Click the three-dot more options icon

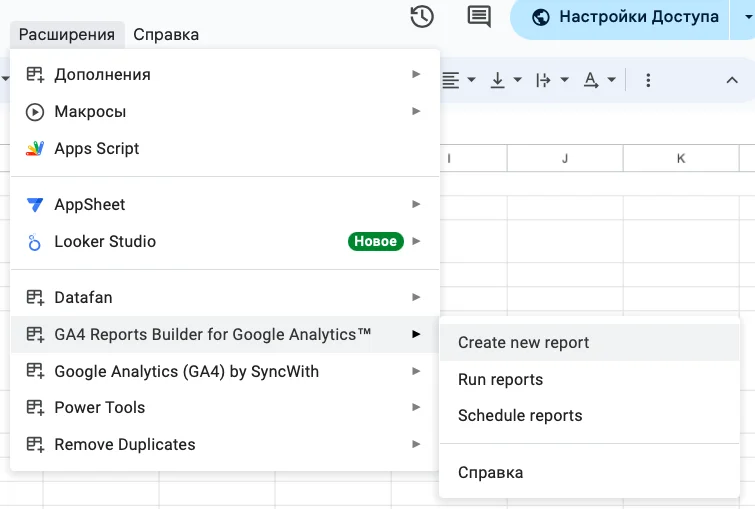(648, 80)
